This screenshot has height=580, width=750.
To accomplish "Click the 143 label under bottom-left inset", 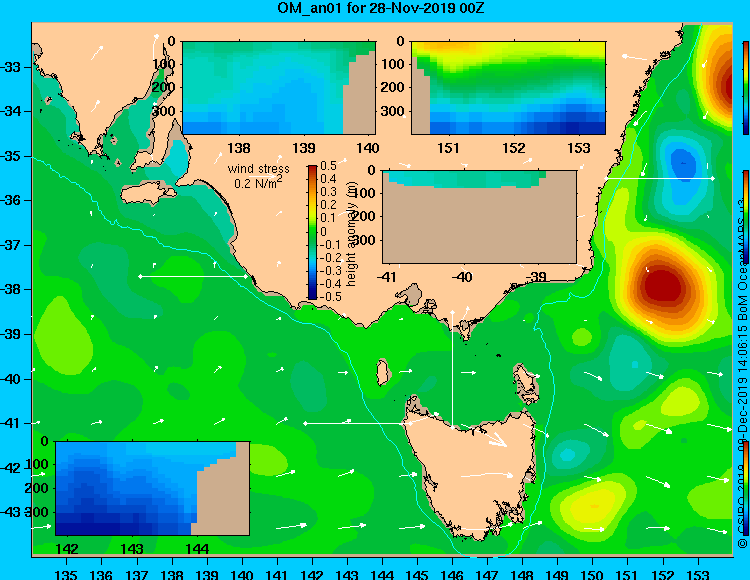I will pyautogui.click(x=132, y=548).
